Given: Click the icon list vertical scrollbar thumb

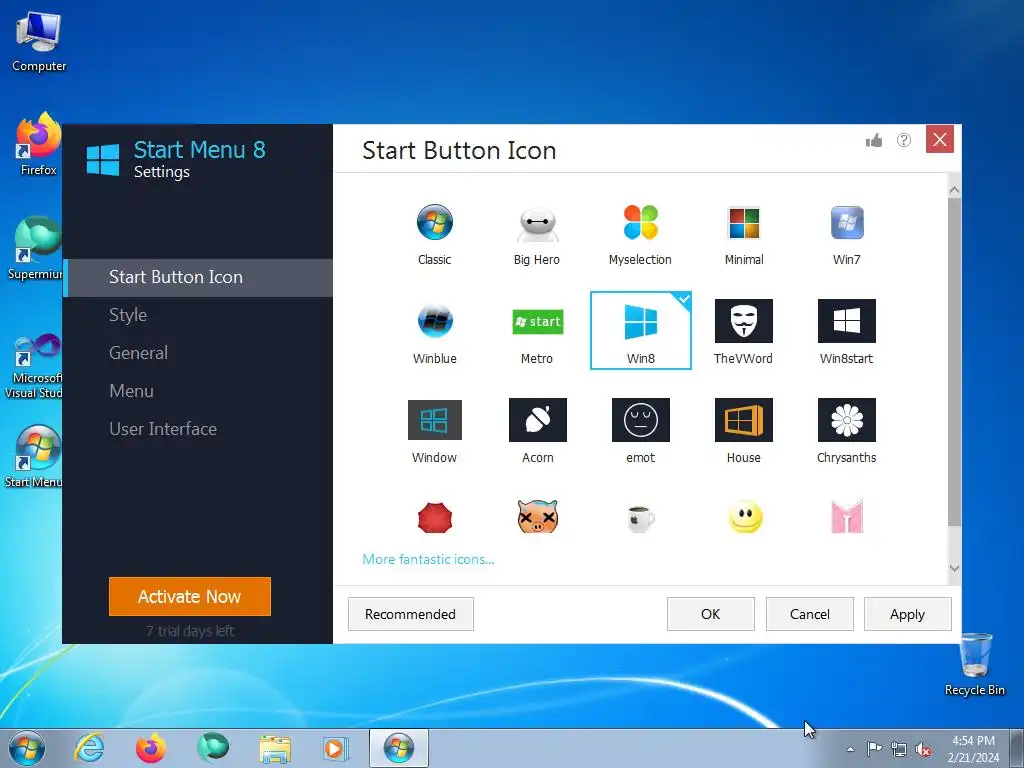Looking at the screenshot, I should (x=954, y=362).
